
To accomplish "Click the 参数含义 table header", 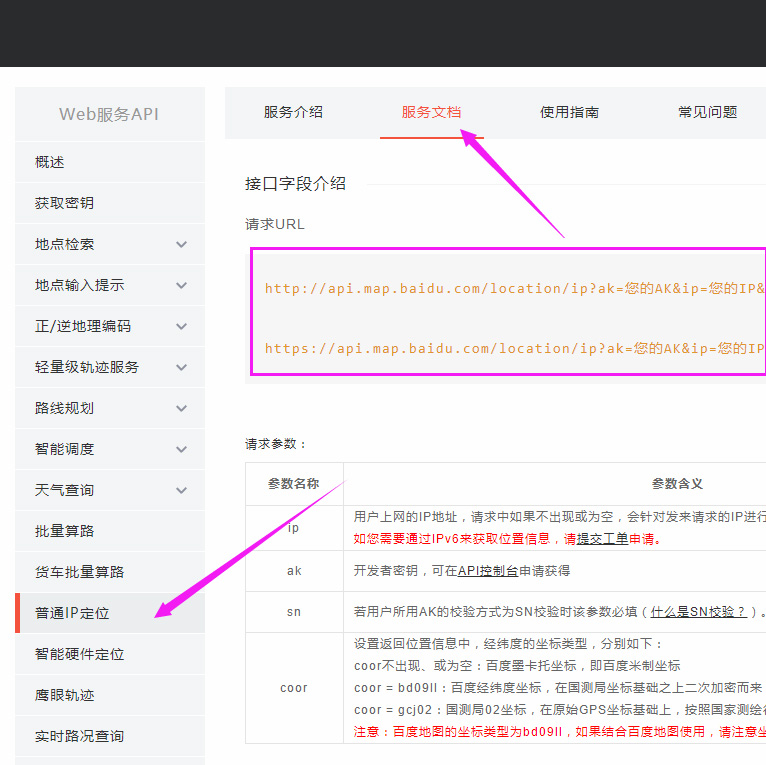I will [677, 484].
